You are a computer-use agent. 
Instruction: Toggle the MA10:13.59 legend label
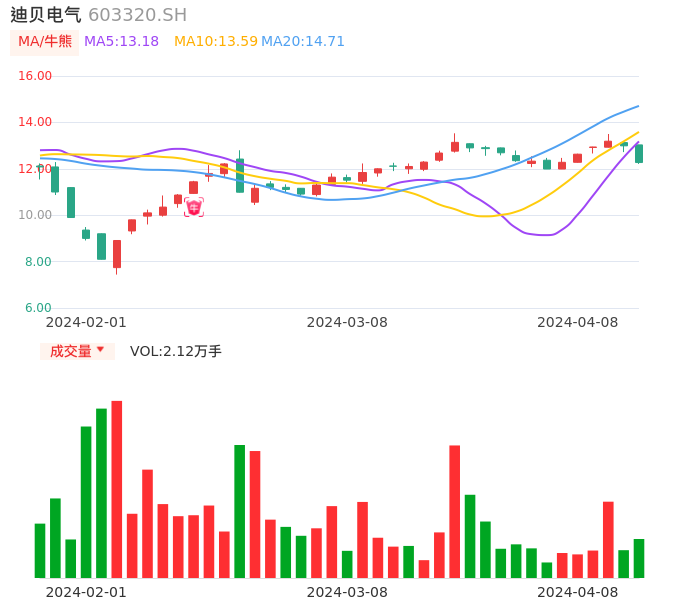click(215, 42)
